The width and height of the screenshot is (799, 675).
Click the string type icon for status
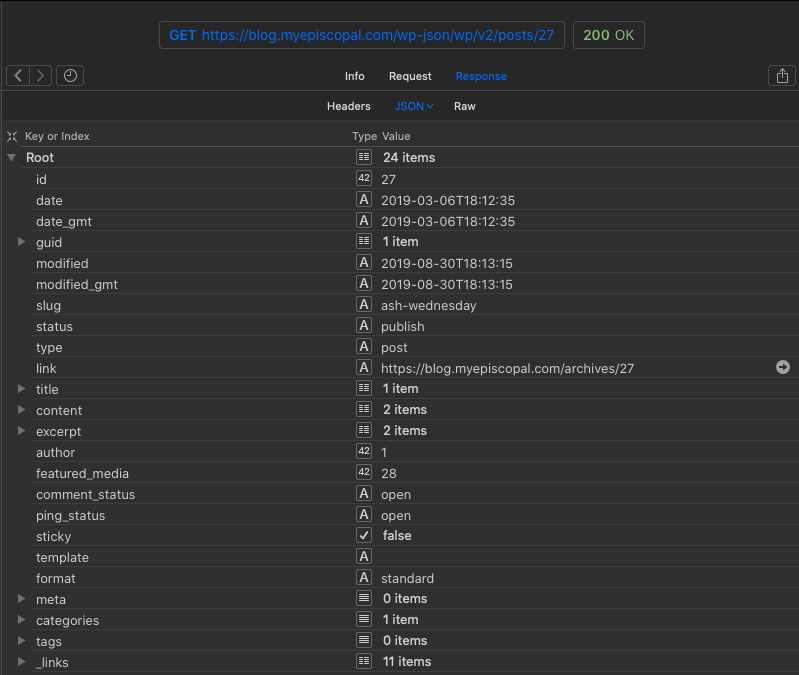point(364,326)
